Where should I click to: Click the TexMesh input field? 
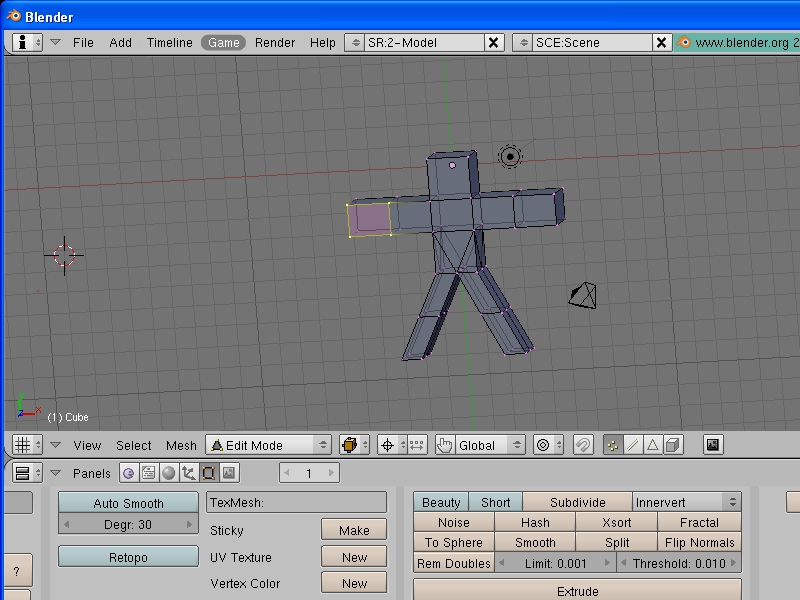coord(296,502)
